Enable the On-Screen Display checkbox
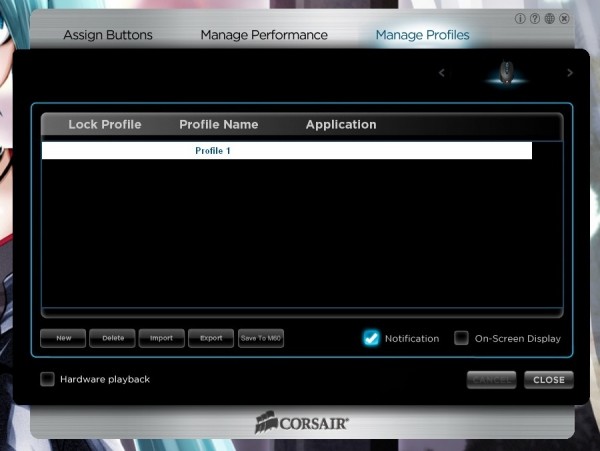 pyautogui.click(x=461, y=338)
